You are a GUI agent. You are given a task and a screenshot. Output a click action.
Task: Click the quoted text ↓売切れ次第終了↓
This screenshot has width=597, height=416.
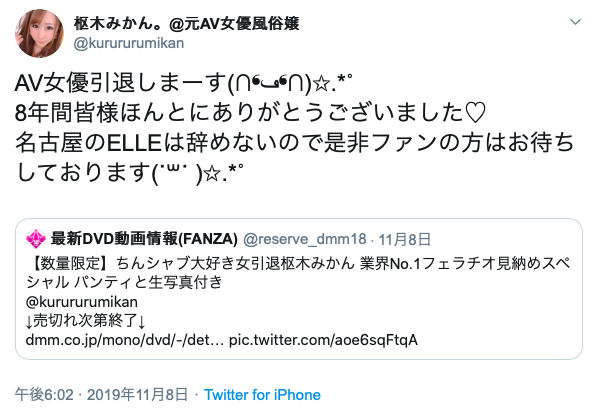85,321
